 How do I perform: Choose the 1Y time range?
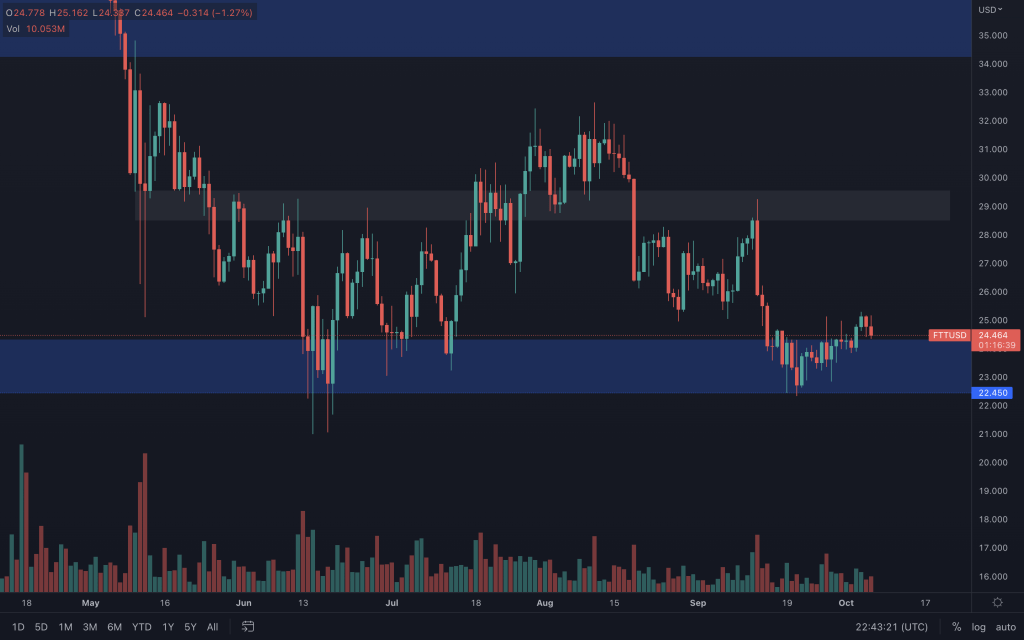[168, 627]
